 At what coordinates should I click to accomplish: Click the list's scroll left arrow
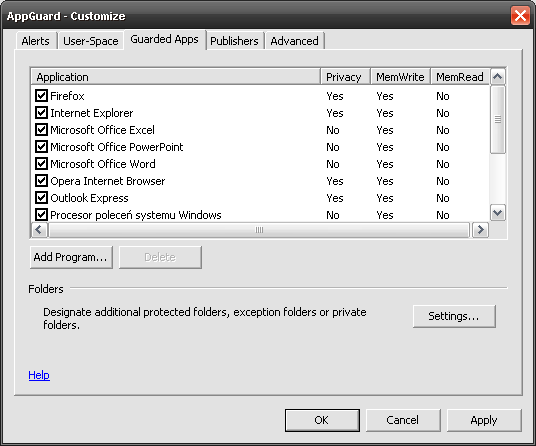pos(39,230)
